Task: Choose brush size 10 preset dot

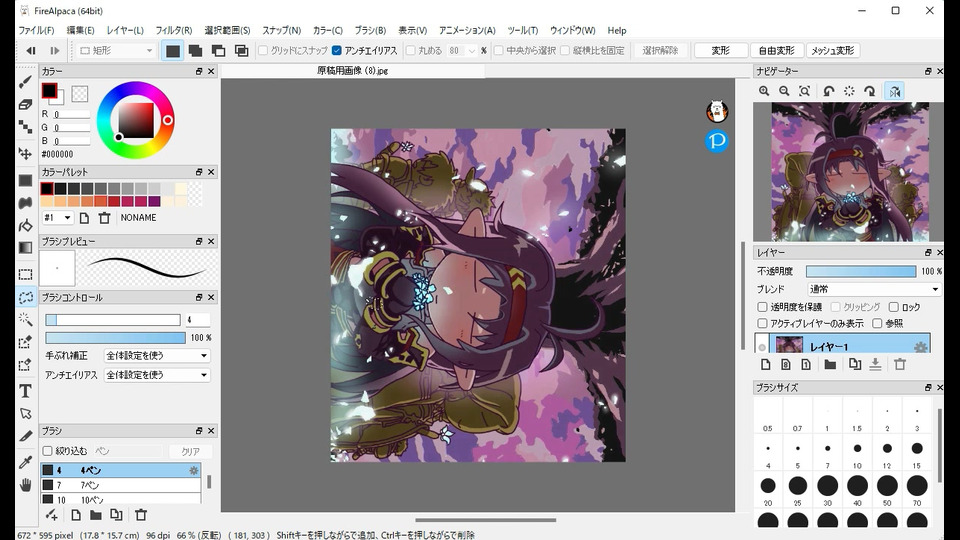Action: tap(857, 448)
